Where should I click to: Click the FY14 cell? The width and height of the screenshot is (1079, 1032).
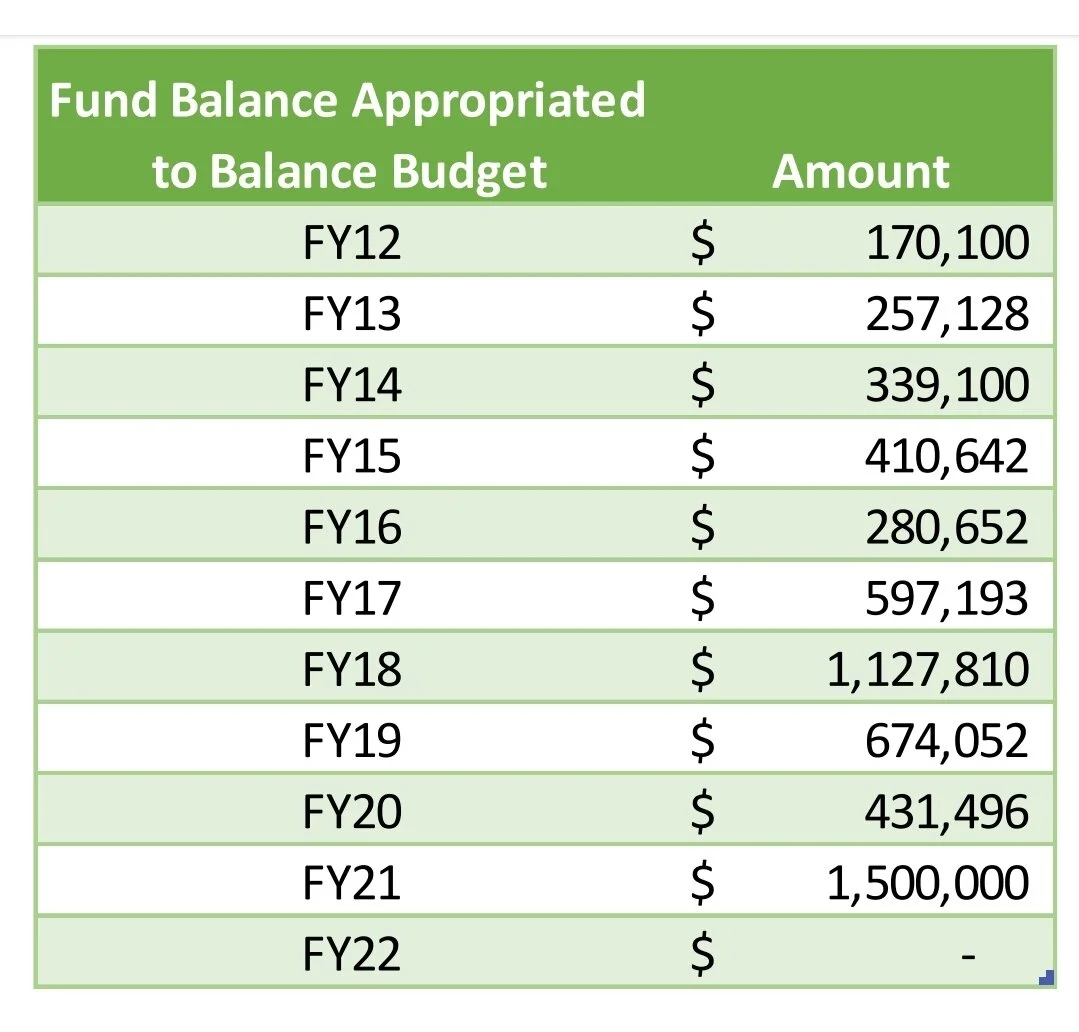352,385
